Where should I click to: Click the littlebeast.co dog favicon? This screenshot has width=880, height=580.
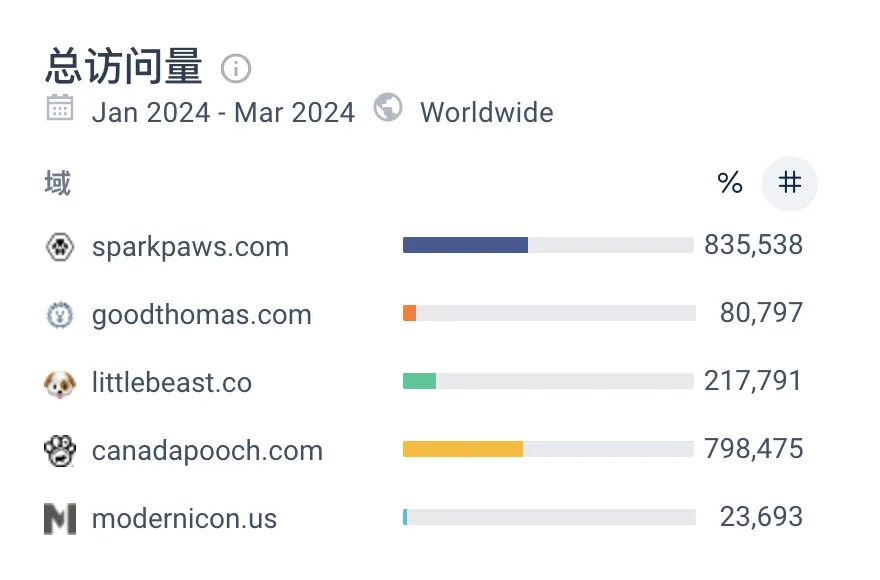(60, 383)
